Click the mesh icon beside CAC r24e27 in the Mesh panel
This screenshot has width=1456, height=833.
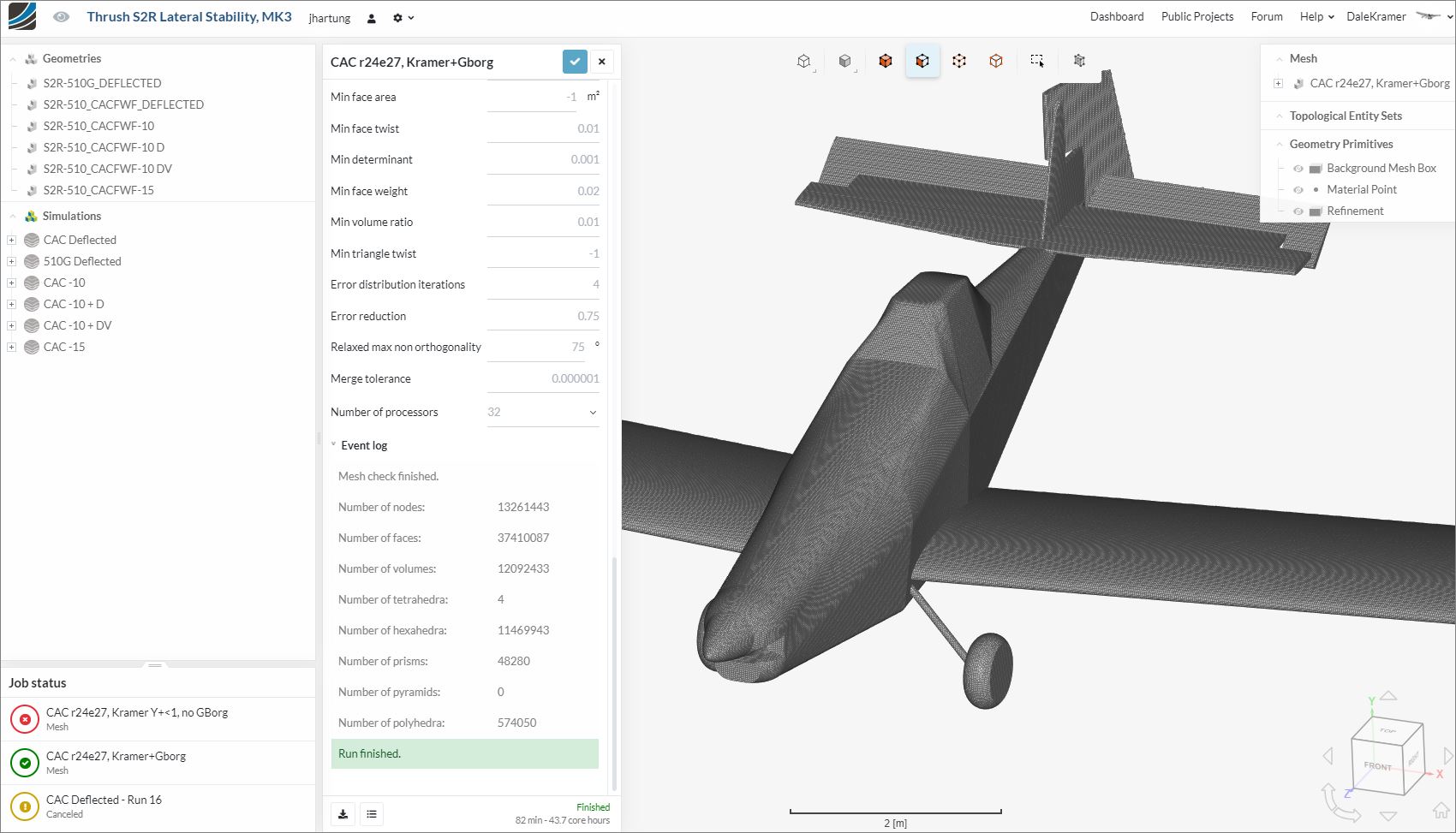pyautogui.click(x=1298, y=84)
